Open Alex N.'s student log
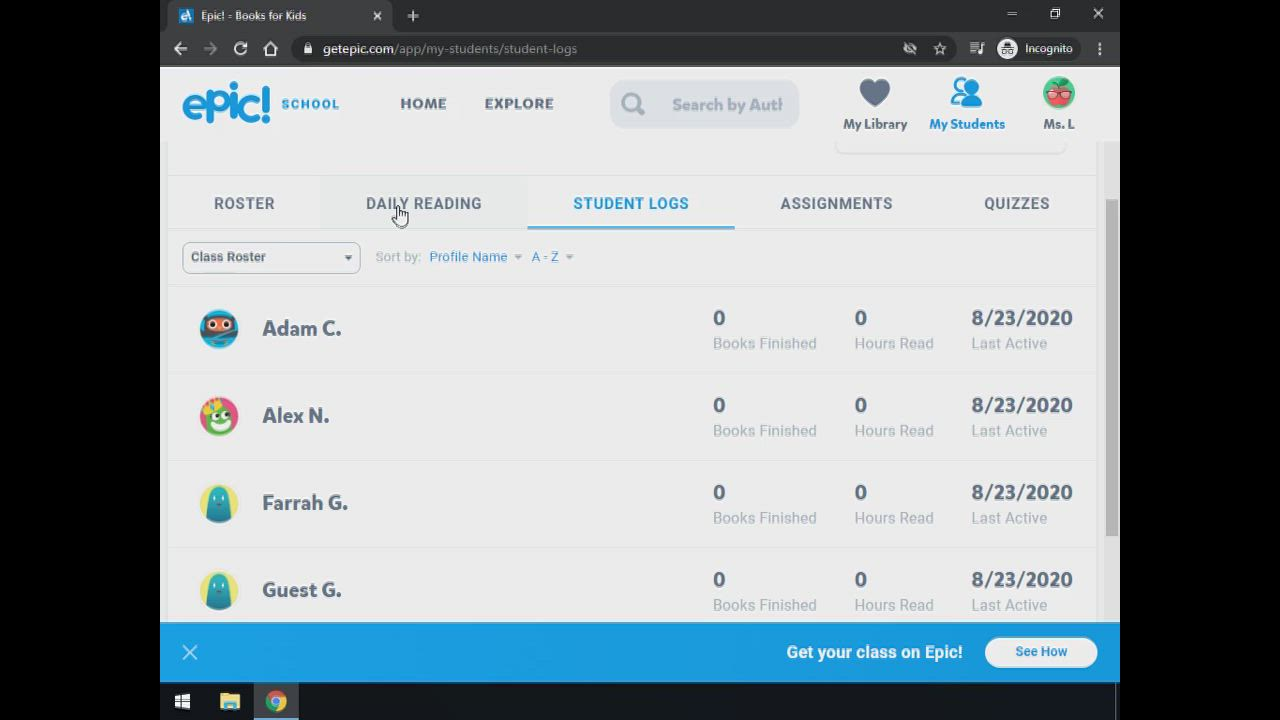The width and height of the screenshot is (1280, 720). pos(630,416)
